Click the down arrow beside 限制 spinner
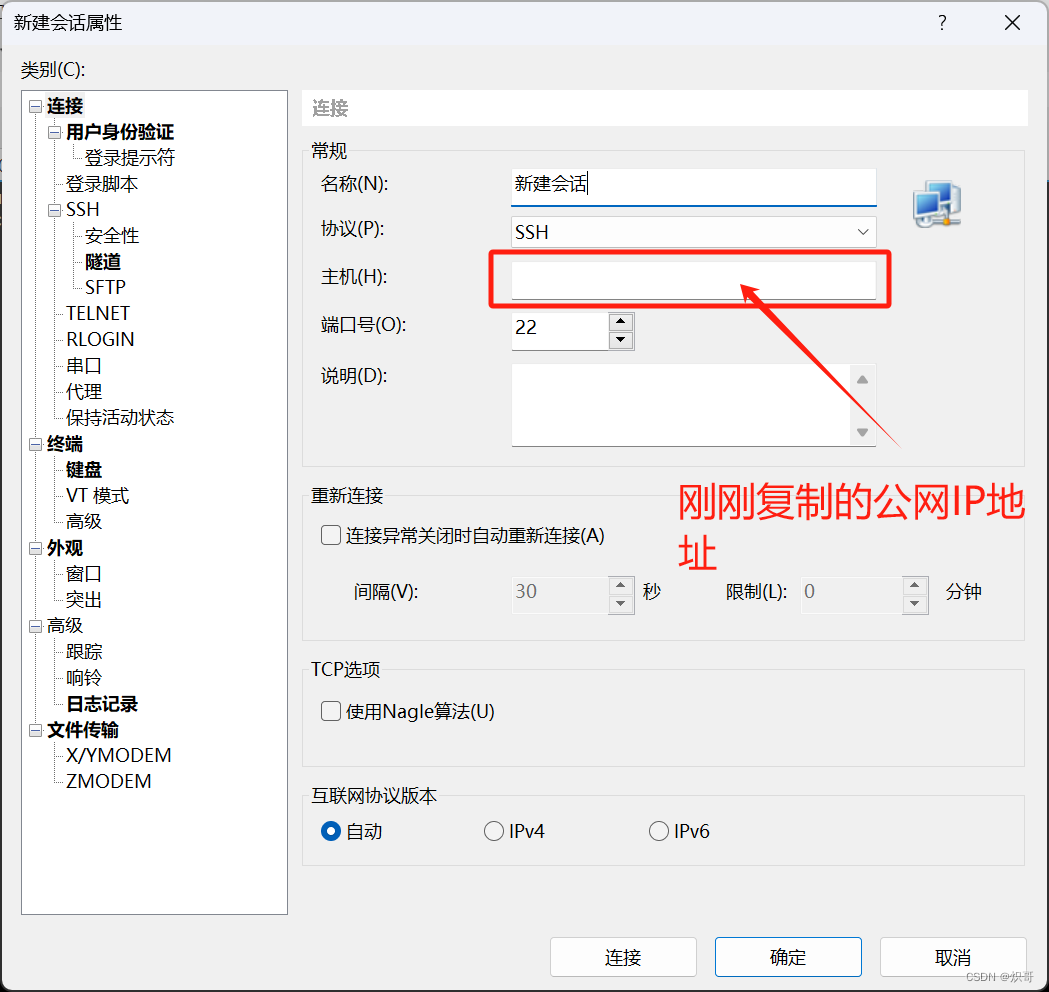Screen dimensions: 1049x992 pyautogui.click(x=915, y=603)
